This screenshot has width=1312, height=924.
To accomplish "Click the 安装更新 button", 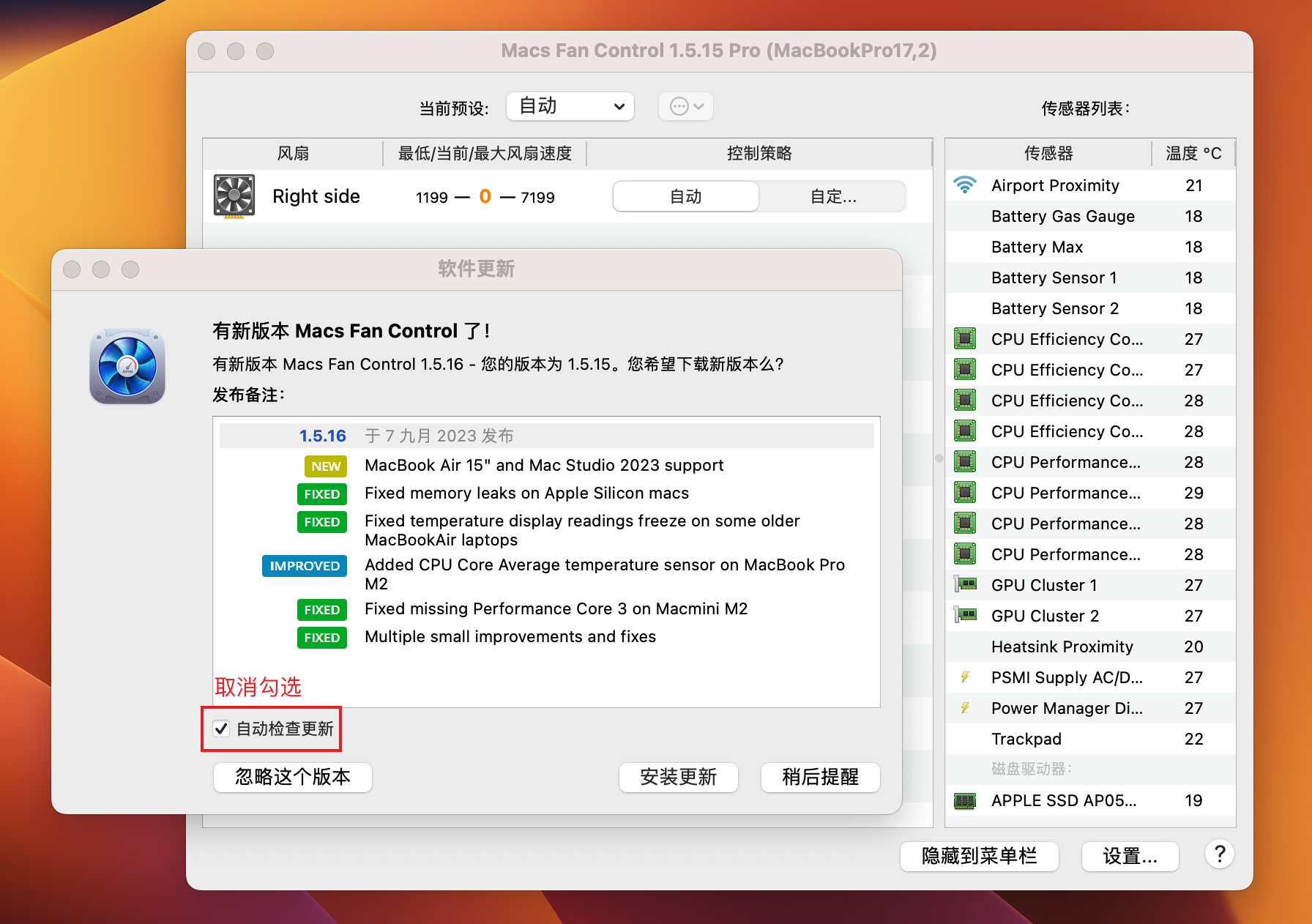I will 678,777.
